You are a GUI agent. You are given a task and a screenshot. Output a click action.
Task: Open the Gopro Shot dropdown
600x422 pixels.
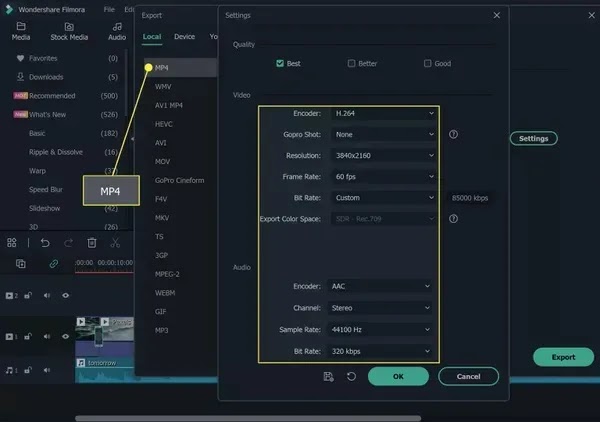coord(384,135)
